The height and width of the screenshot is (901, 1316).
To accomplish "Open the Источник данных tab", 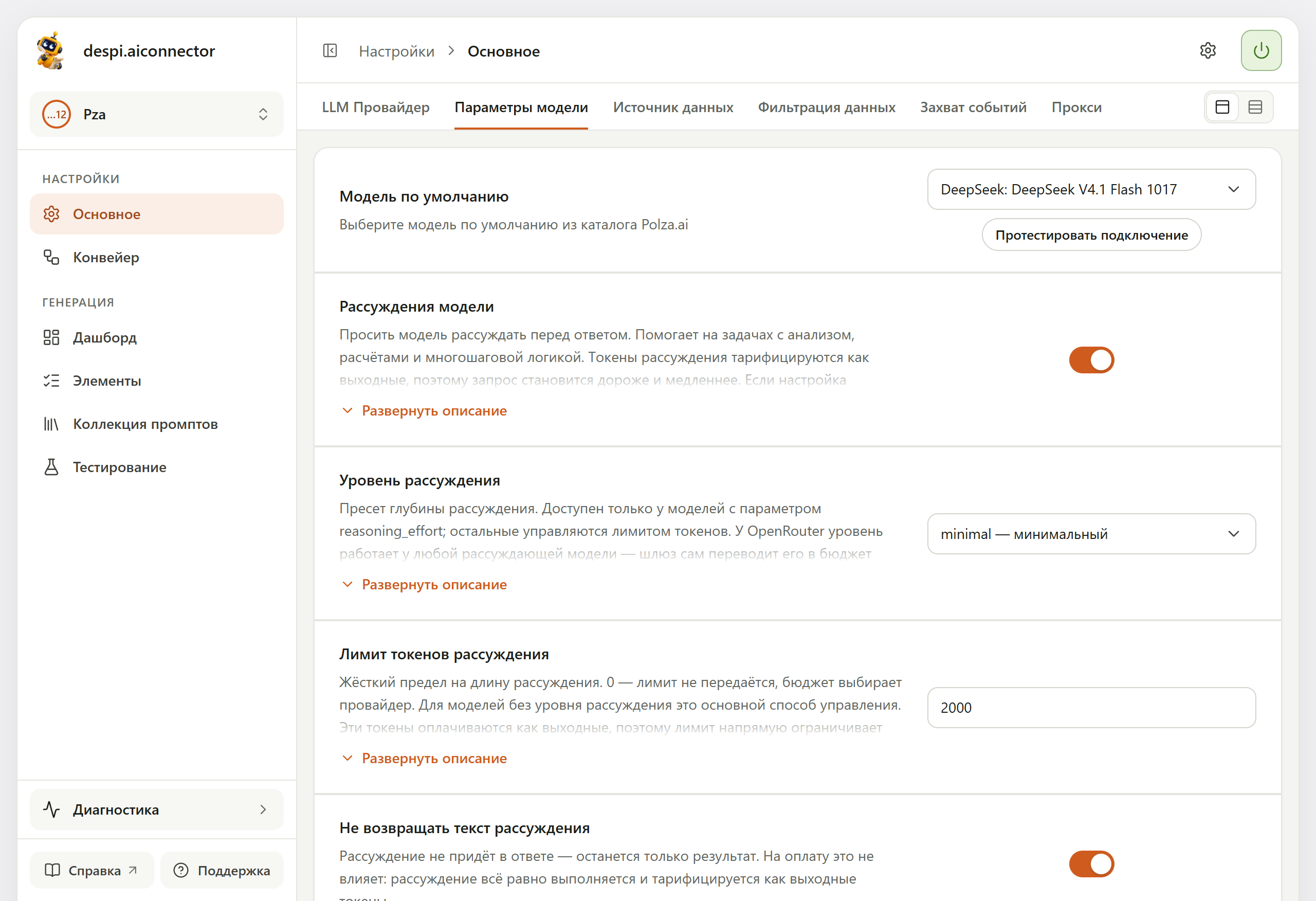I will point(673,107).
